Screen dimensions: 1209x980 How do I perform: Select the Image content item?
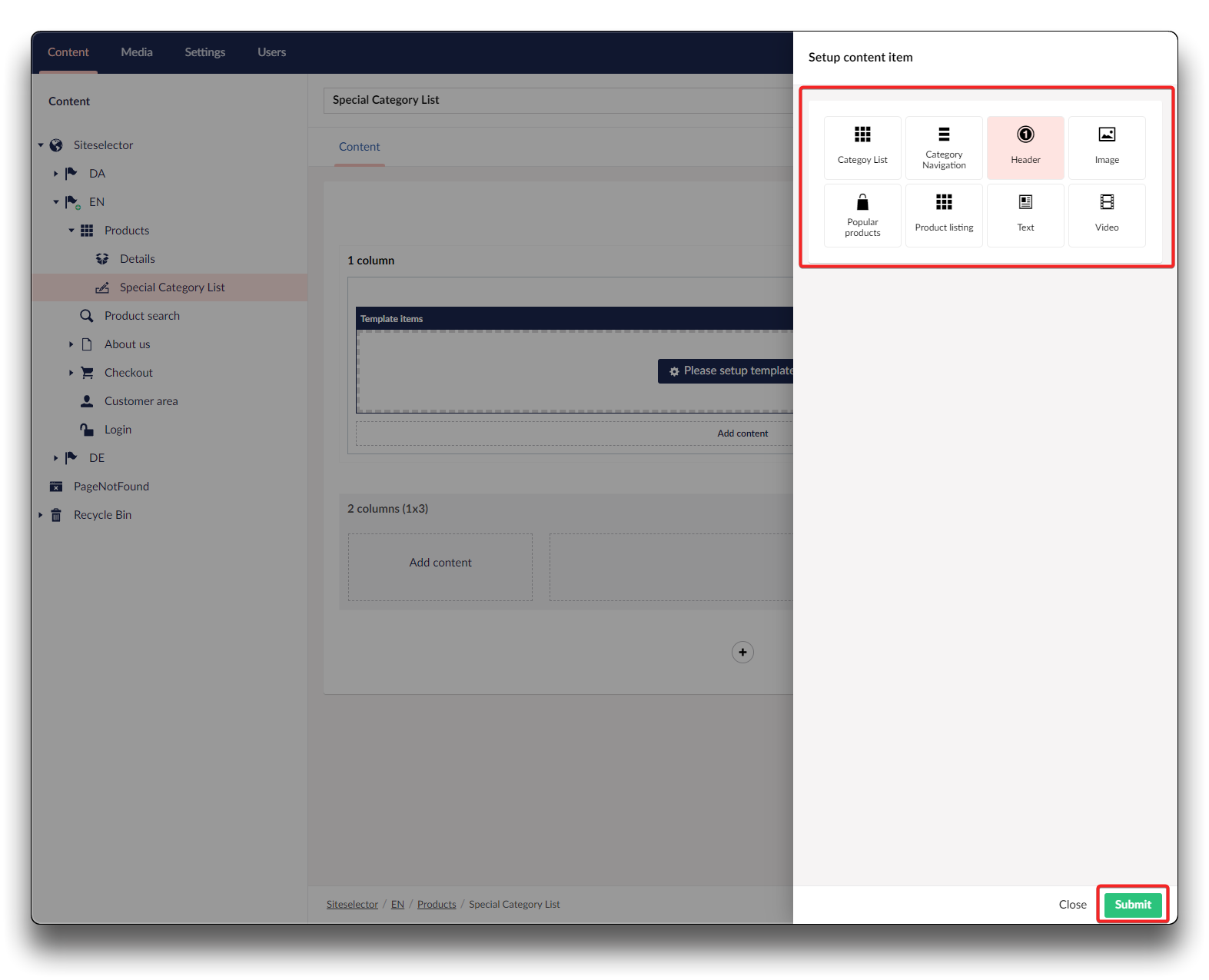[1107, 148]
